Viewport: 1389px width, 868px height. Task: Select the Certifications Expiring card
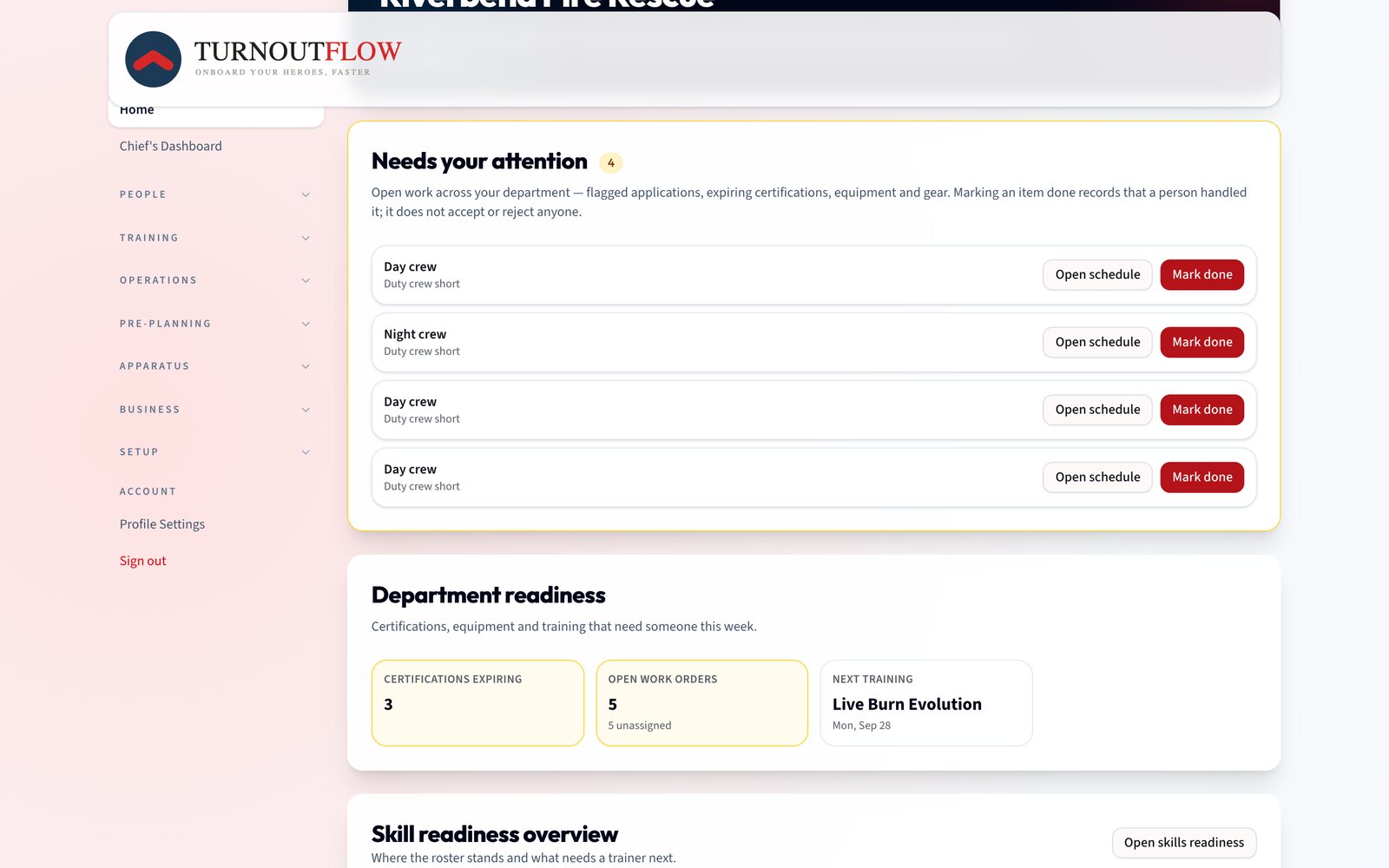(x=477, y=703)
